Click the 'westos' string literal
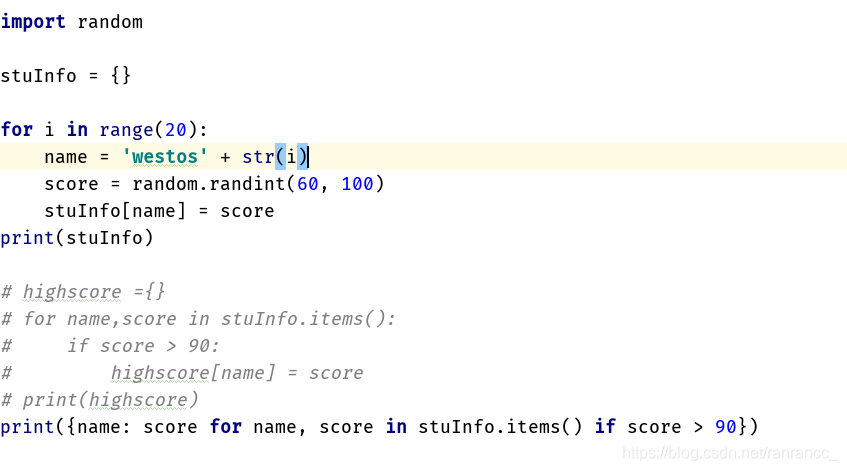This screenshot has height=471, width=847. [x=164, y=157]
